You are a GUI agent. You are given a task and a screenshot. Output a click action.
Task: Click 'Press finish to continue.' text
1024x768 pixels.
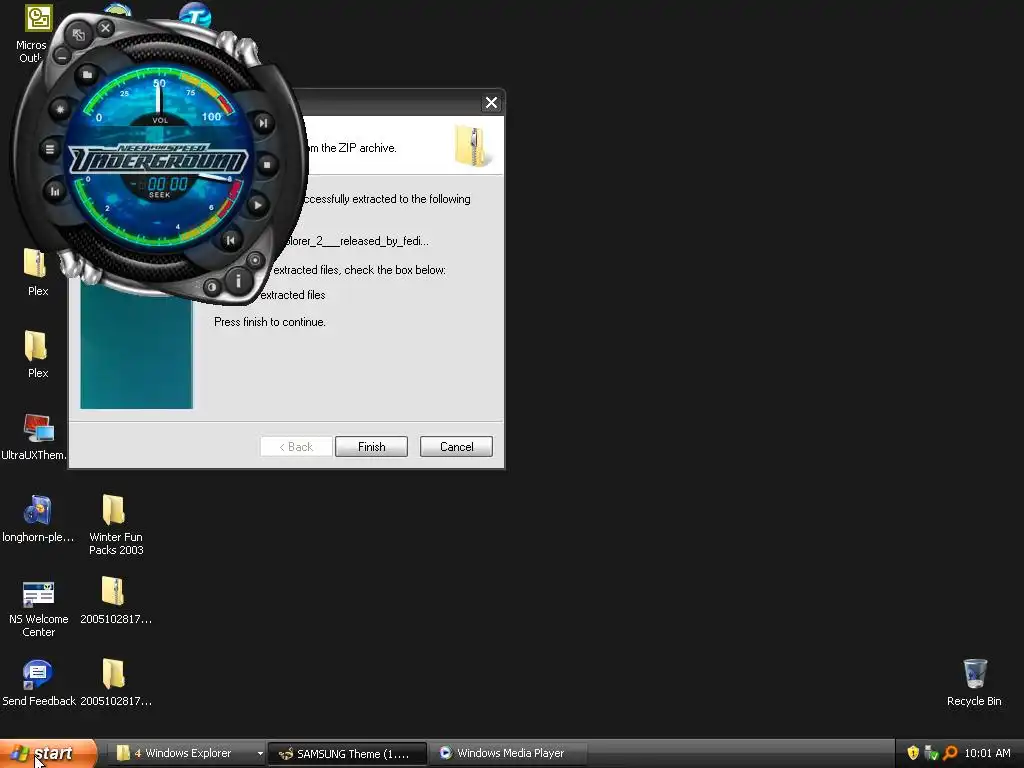tap(270, 322)
